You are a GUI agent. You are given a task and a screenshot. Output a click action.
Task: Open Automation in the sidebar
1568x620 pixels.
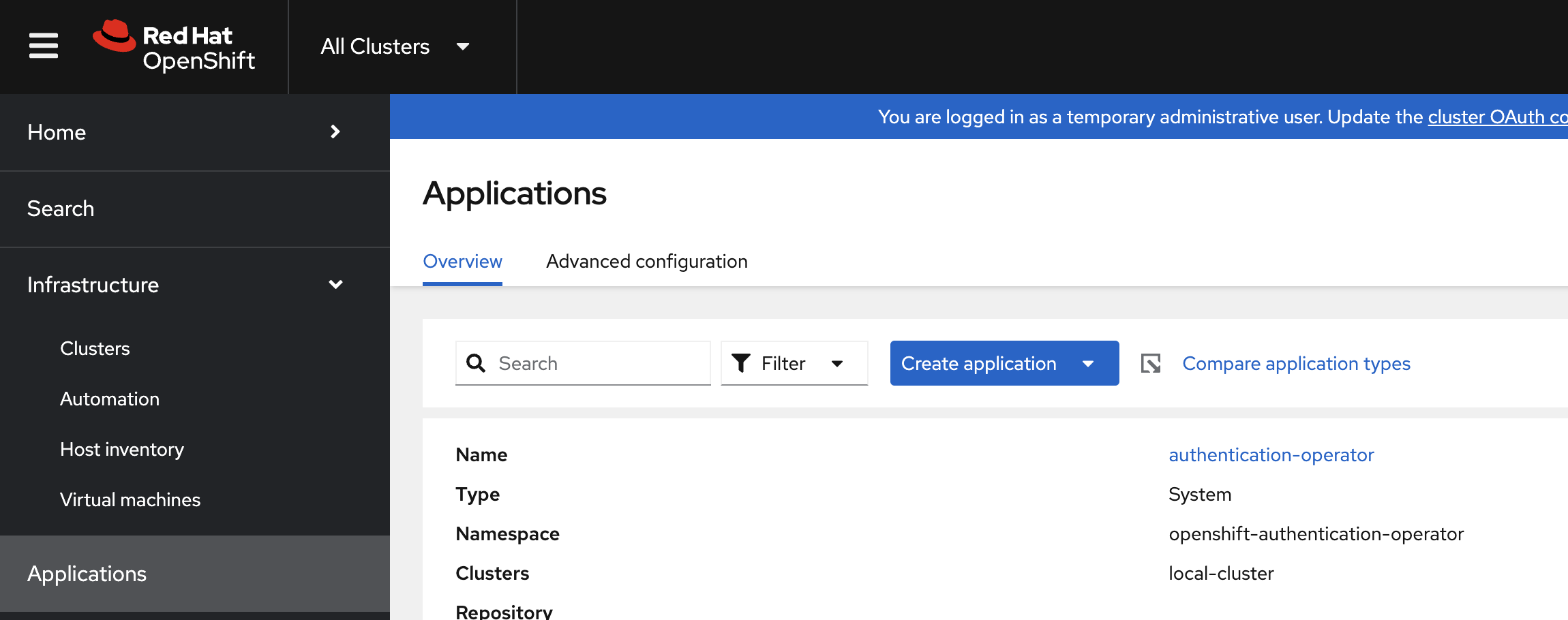[x=110, y=399]
